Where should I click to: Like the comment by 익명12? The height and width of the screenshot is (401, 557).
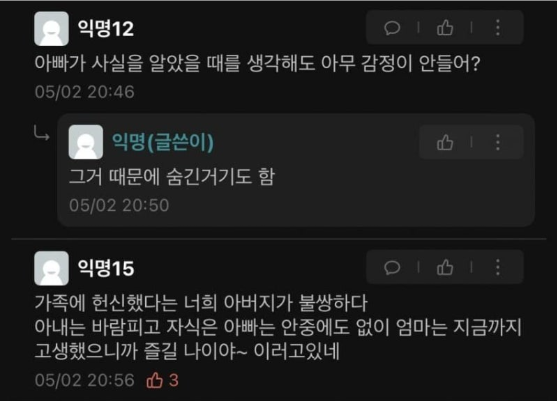pos(445,28)
